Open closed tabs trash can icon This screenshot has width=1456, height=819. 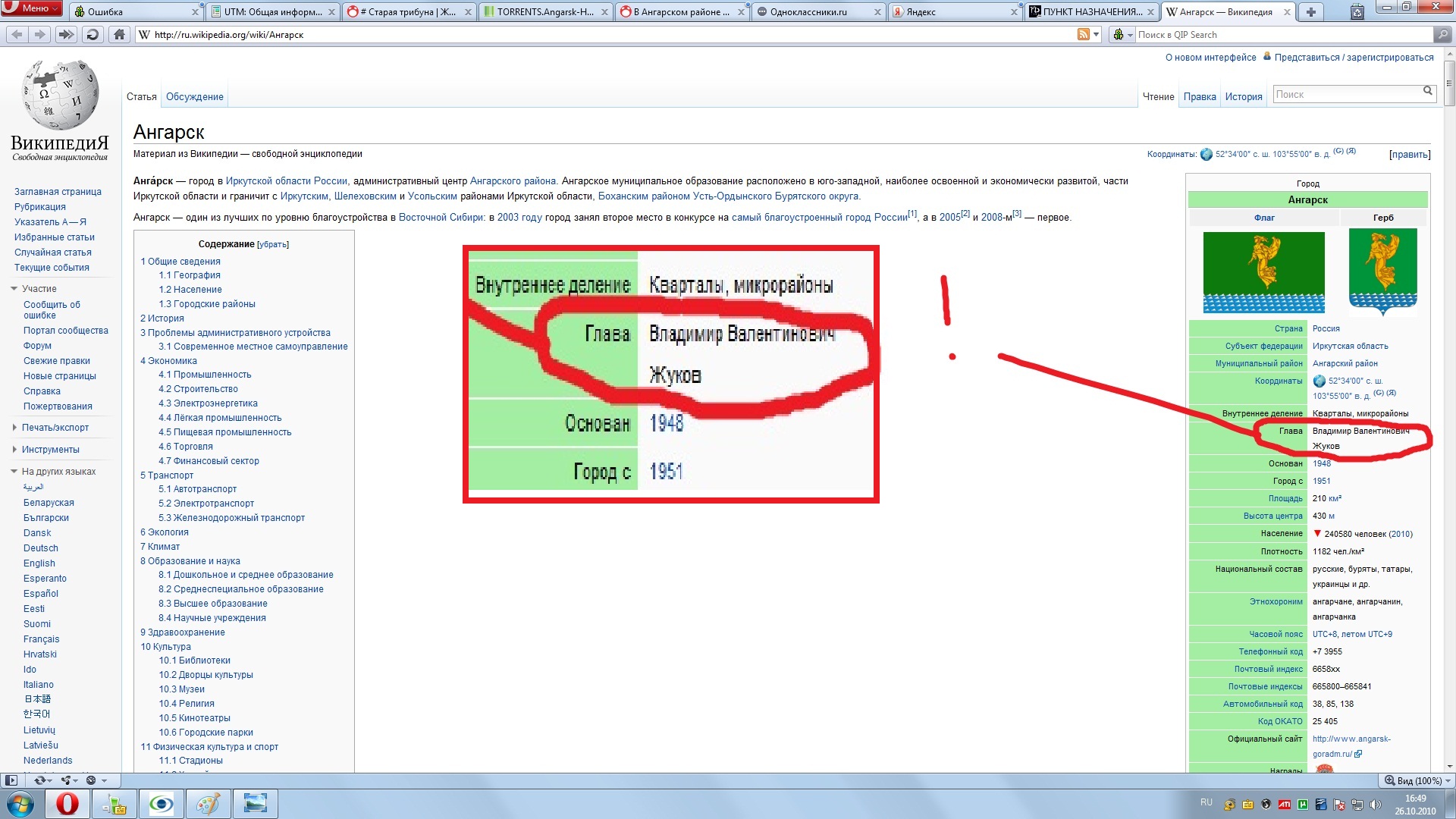pyautogui.click(x=1357, y=11)
